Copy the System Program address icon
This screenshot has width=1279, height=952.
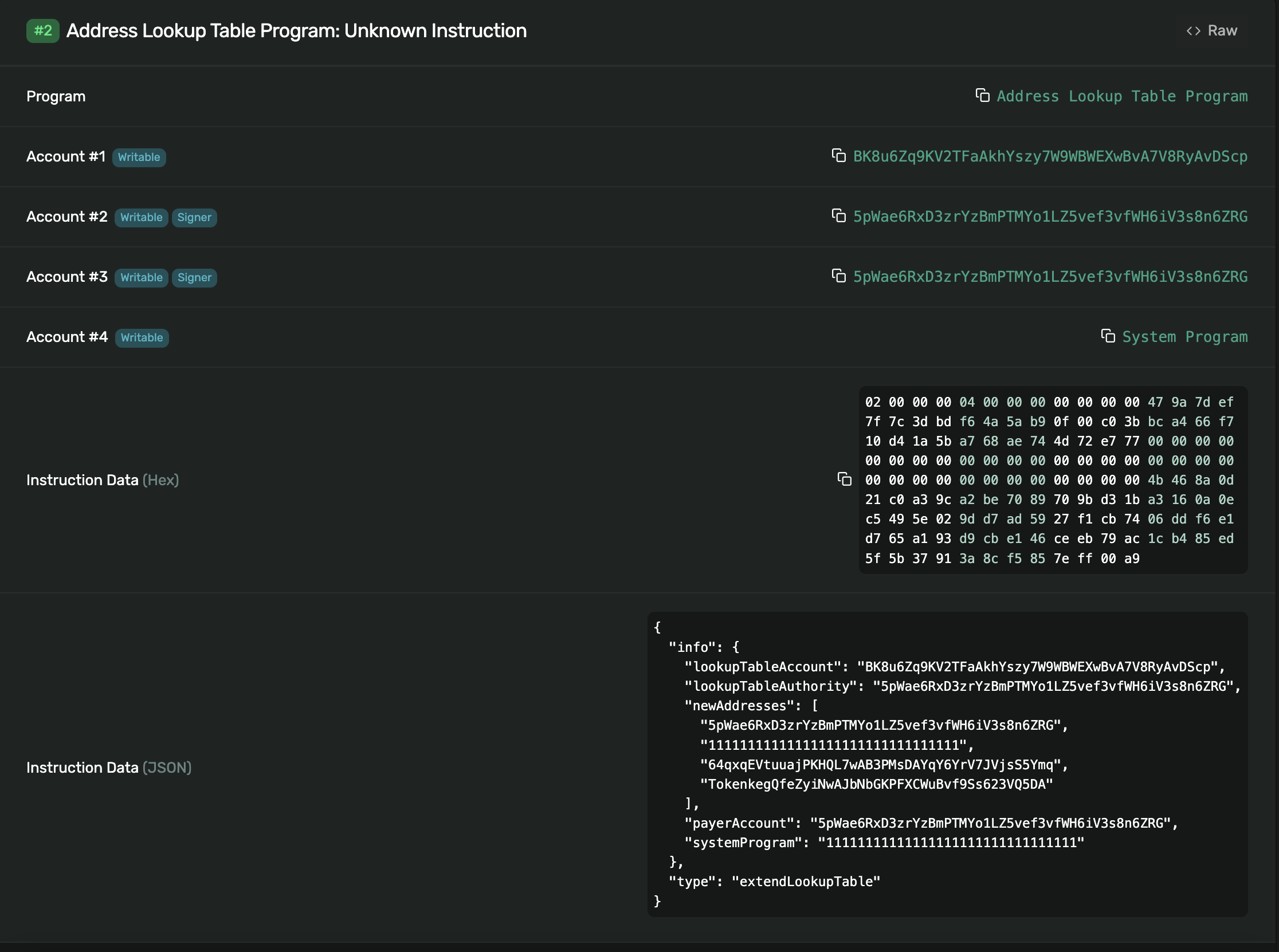coord(1108,336)
